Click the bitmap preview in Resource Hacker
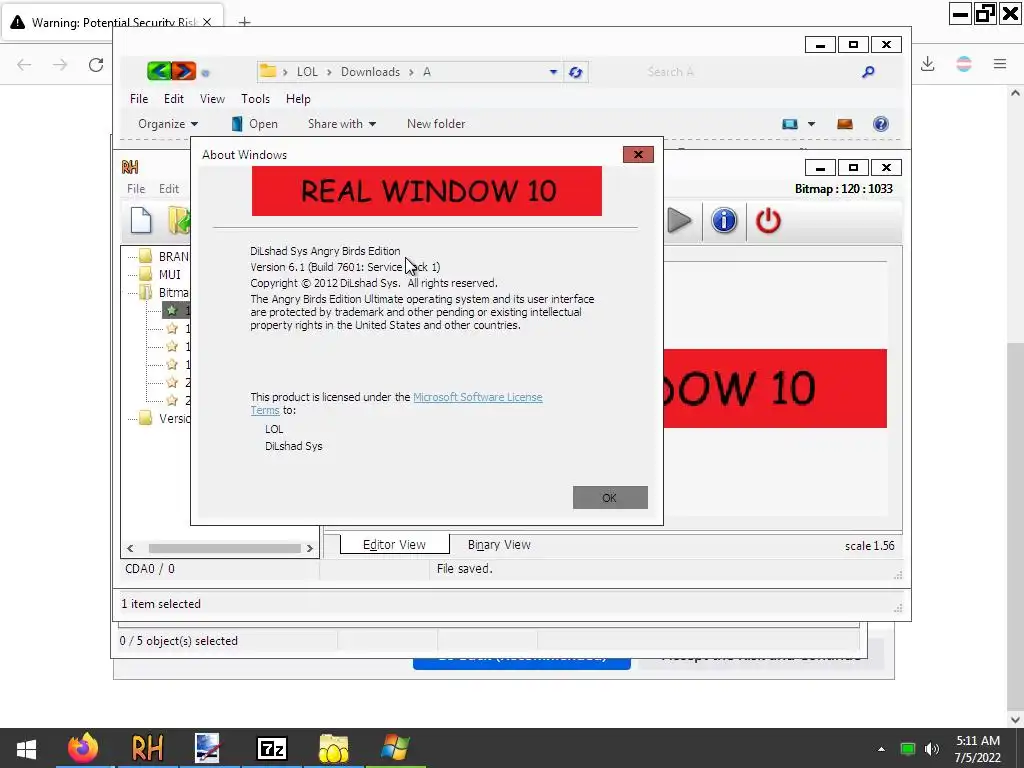This screenshot has width=1024, height=768. point(775,389)
